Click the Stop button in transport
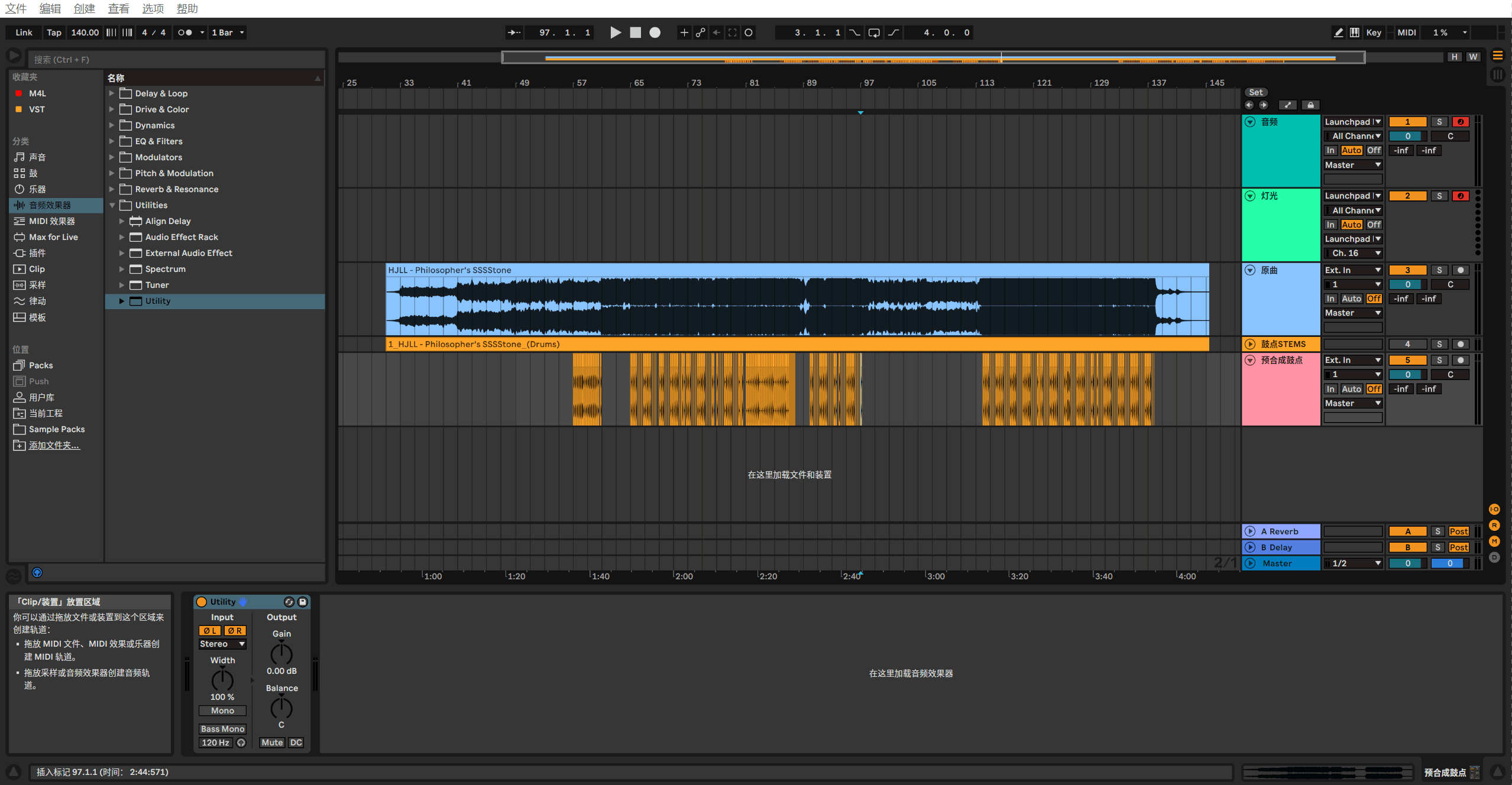1512x785 pixels. tap(635, 33)
